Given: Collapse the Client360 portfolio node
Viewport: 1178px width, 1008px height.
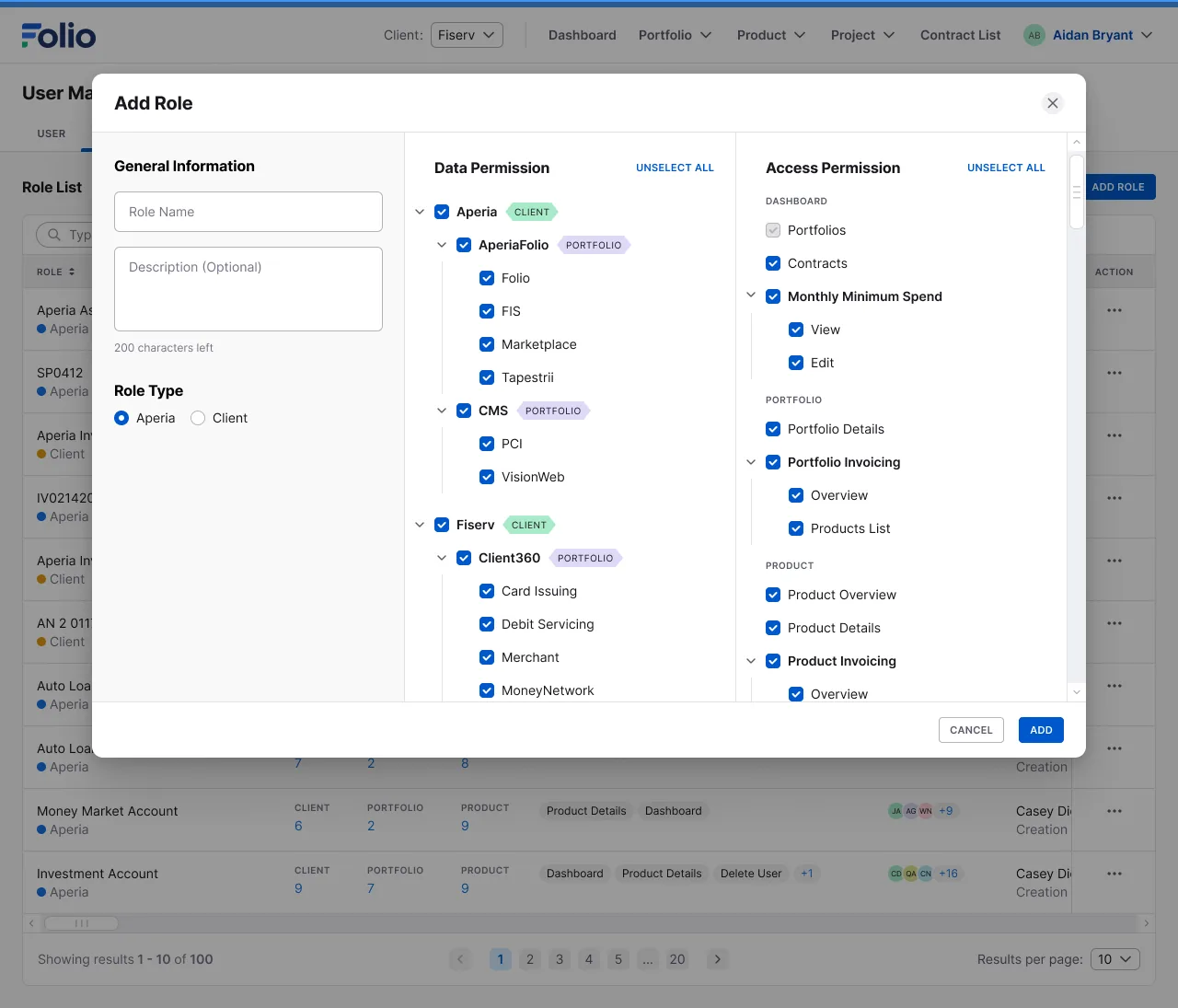Looking at the screenshot, I should [x=442, y=558].
